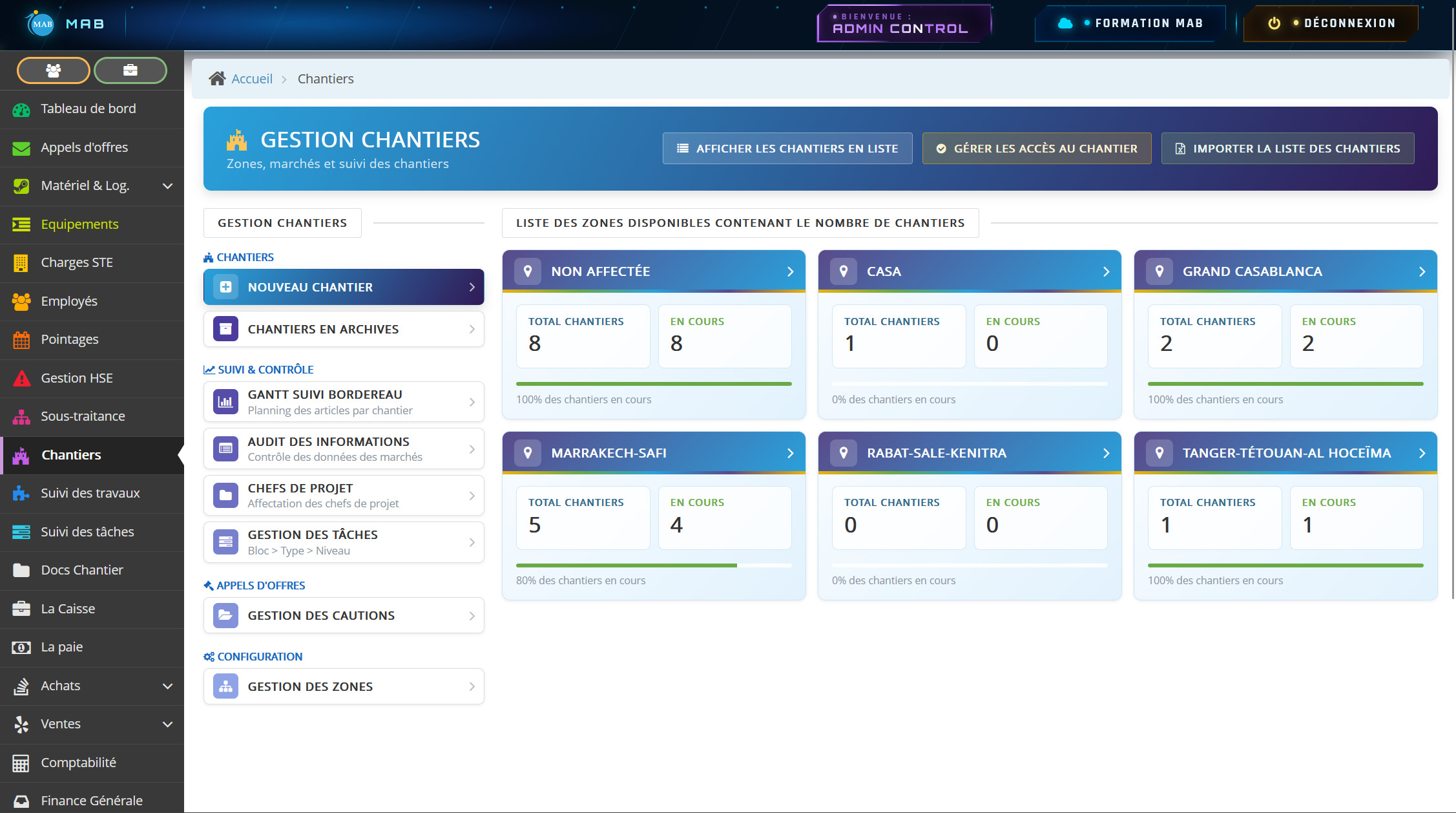Click Afficher les chantiers en liste button
Viewport: 1456px width, 813px height.
pos(787,149)
